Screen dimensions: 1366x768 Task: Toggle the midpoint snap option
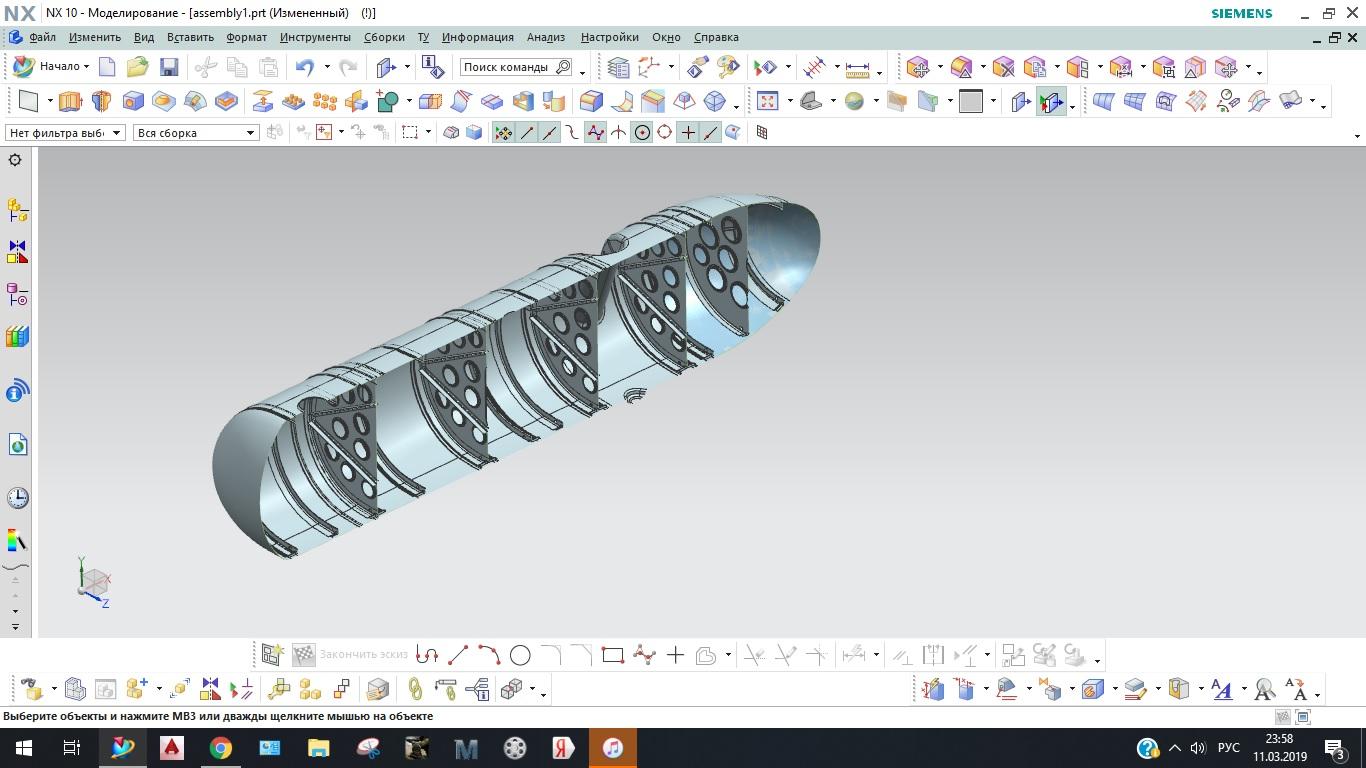click(549, 132)
